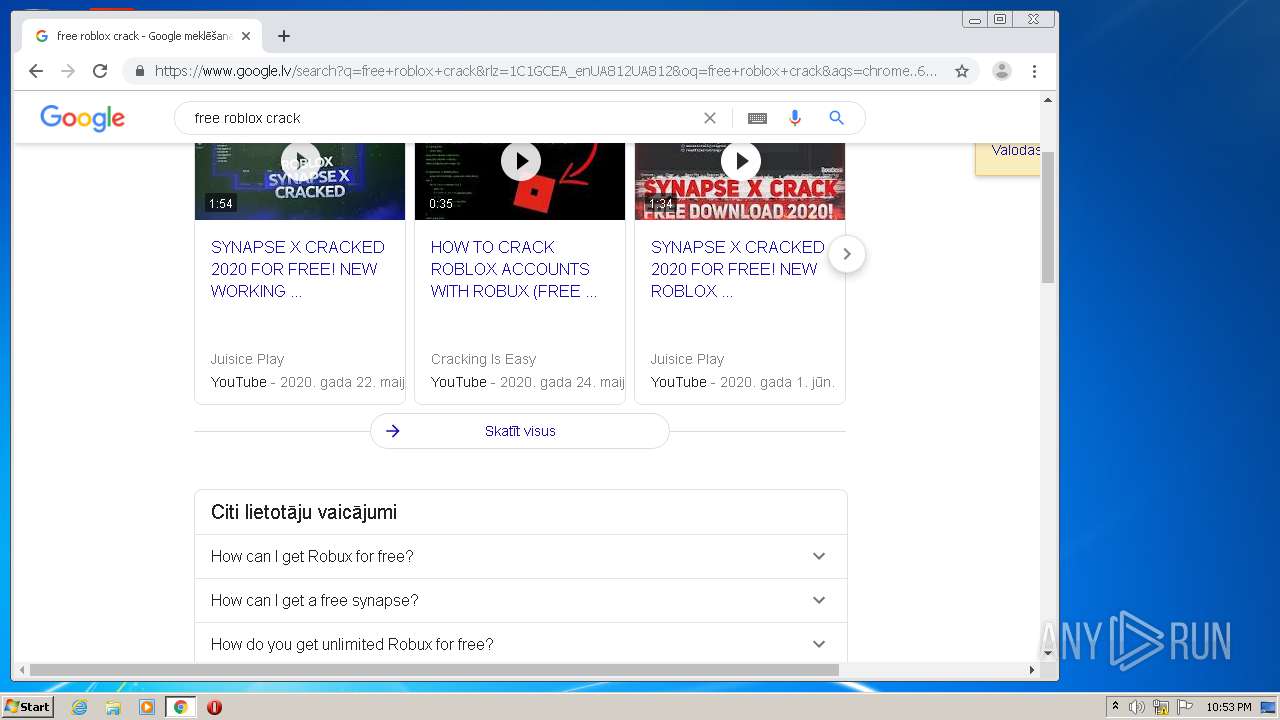
Task: Click the 10:53 PM clock
Action: click(1228, 707)
